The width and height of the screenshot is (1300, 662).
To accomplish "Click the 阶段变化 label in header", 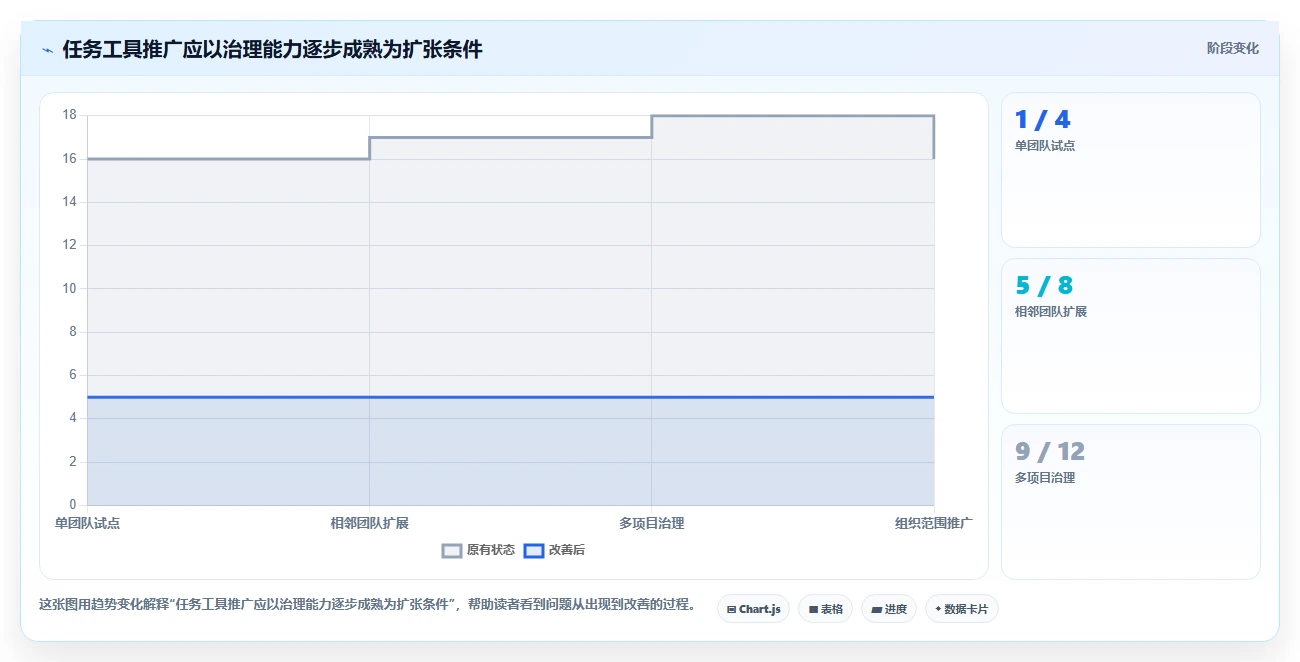I will point(1232,48).
